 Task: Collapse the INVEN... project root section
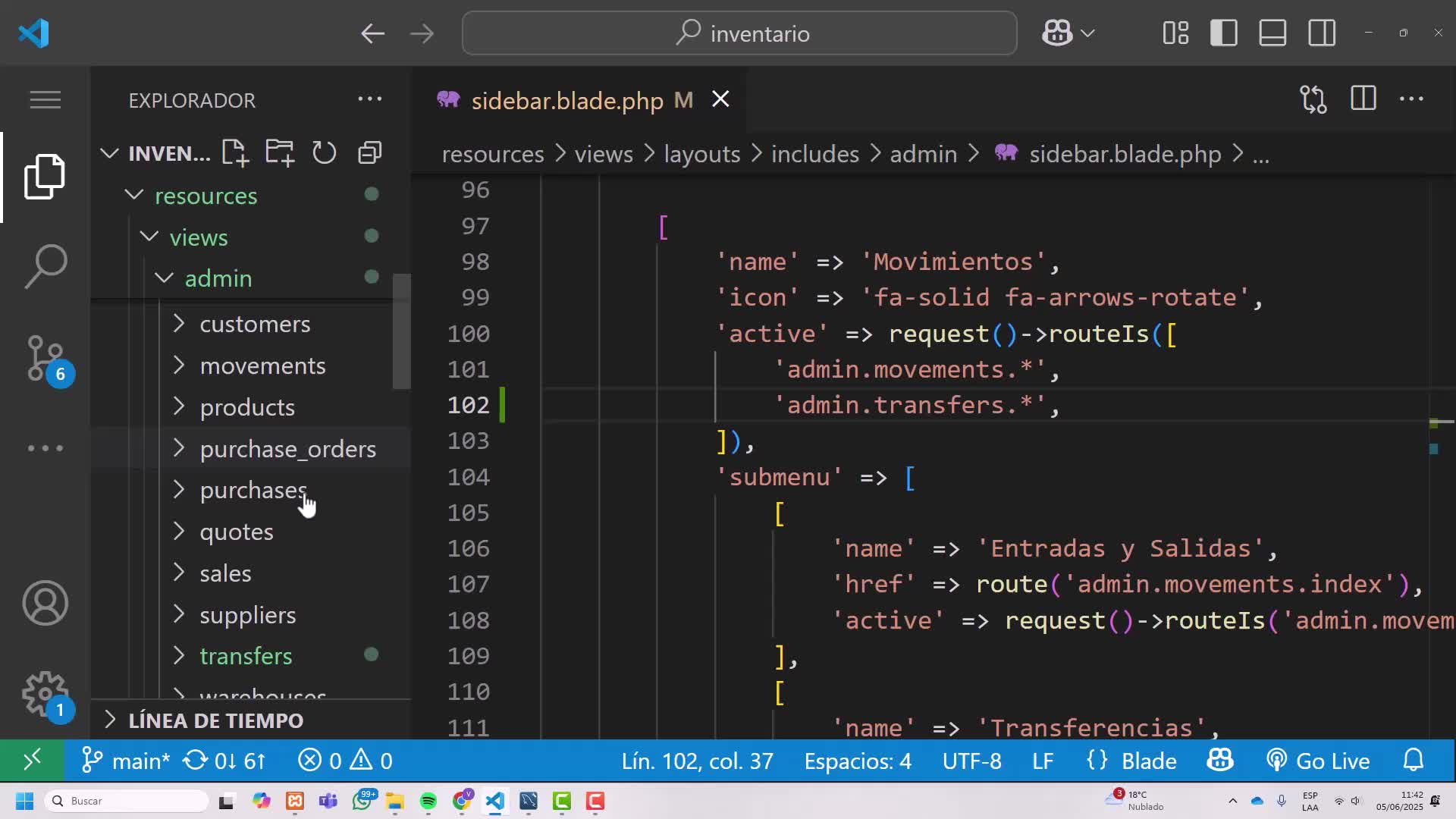155,153
